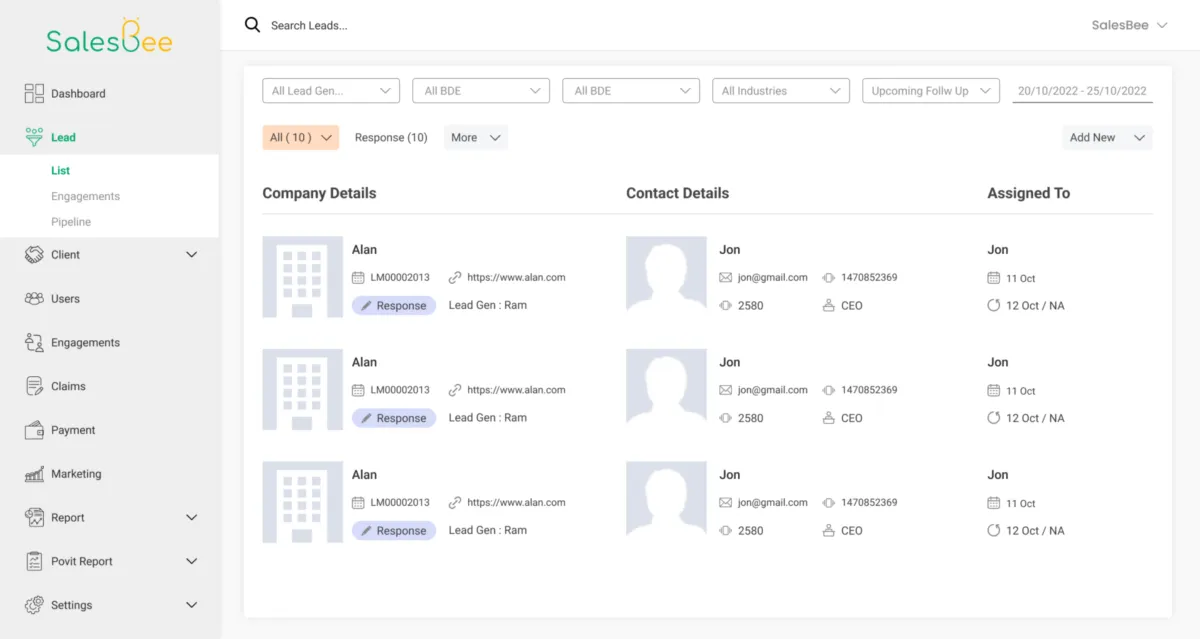Screen dimensions: 1200x639
Task: Select the Response (10) tab
Action: pos(391,138)
